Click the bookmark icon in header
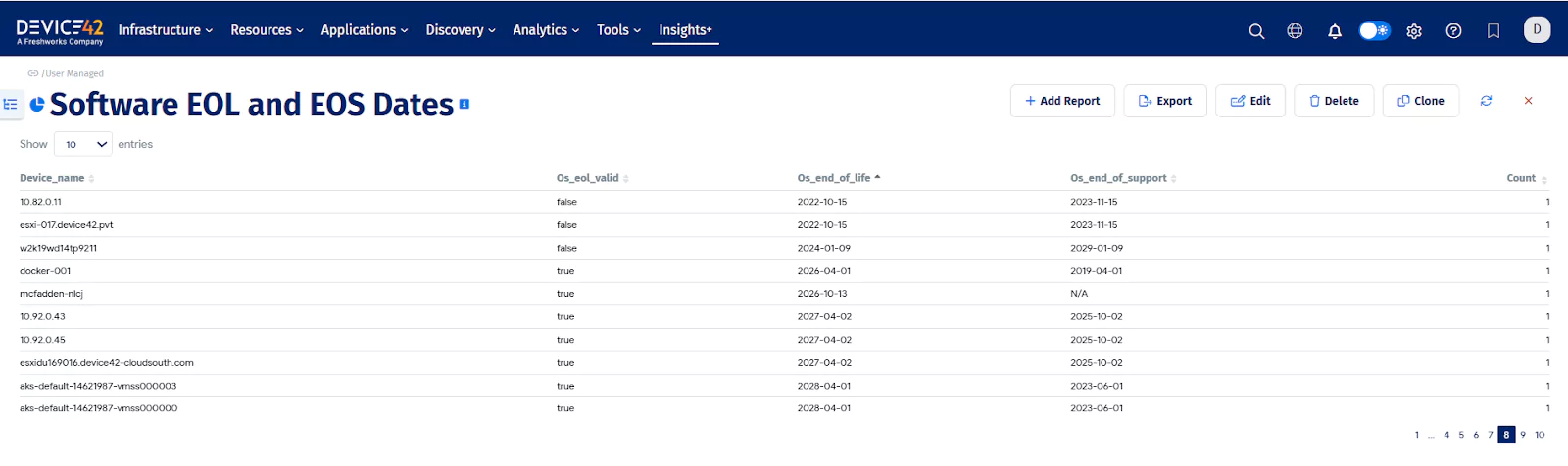Image resolution: width=1568 pixels, height=466 pixels. (x=1494, y=31)
